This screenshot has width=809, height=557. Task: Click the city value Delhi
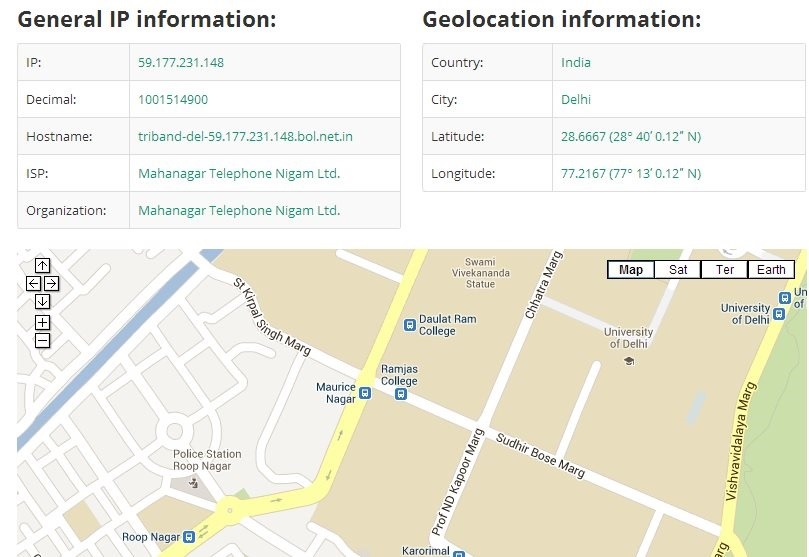pos(576,100)
